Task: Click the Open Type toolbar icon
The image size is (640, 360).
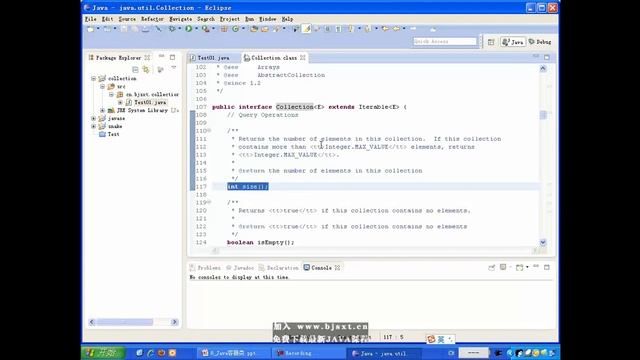Action: (x=254, y=29)
